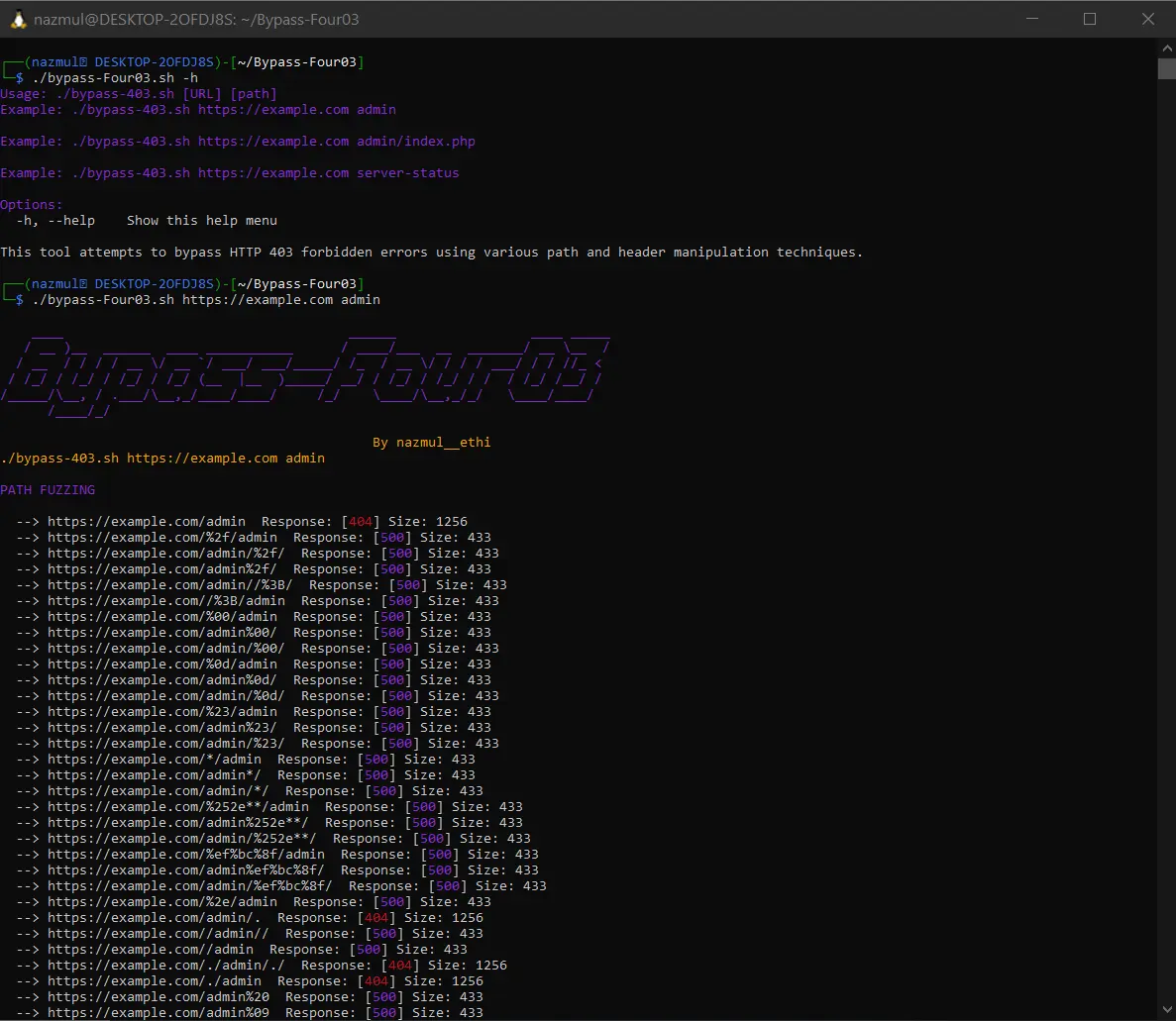Click the URL 'https://example.com//admin//'
Image resolution: width=1176 pixels, height=1021 pixels.
[159, 933]
